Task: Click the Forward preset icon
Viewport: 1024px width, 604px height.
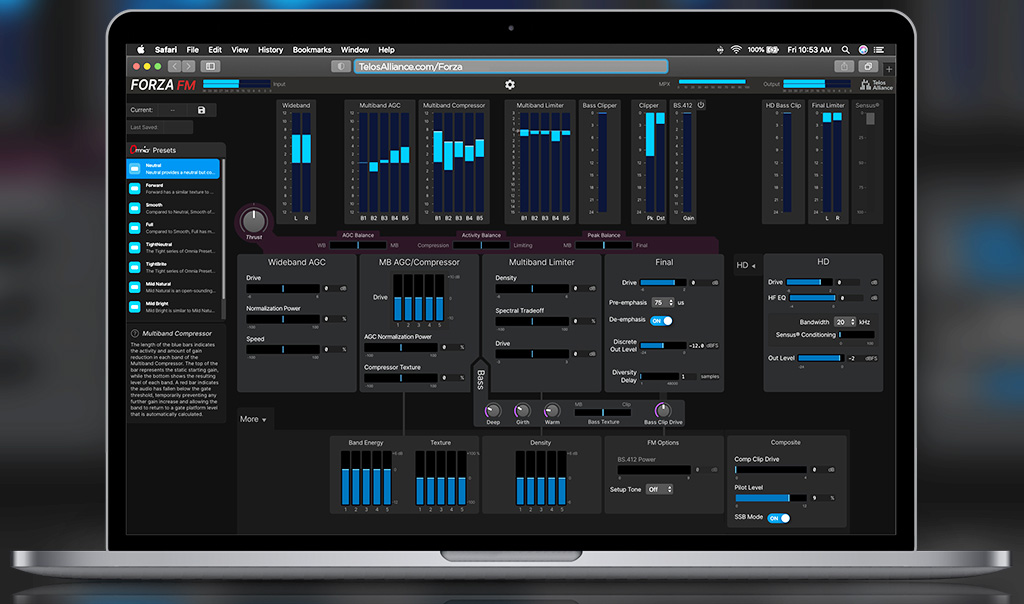Action: [x=135, y=189]
